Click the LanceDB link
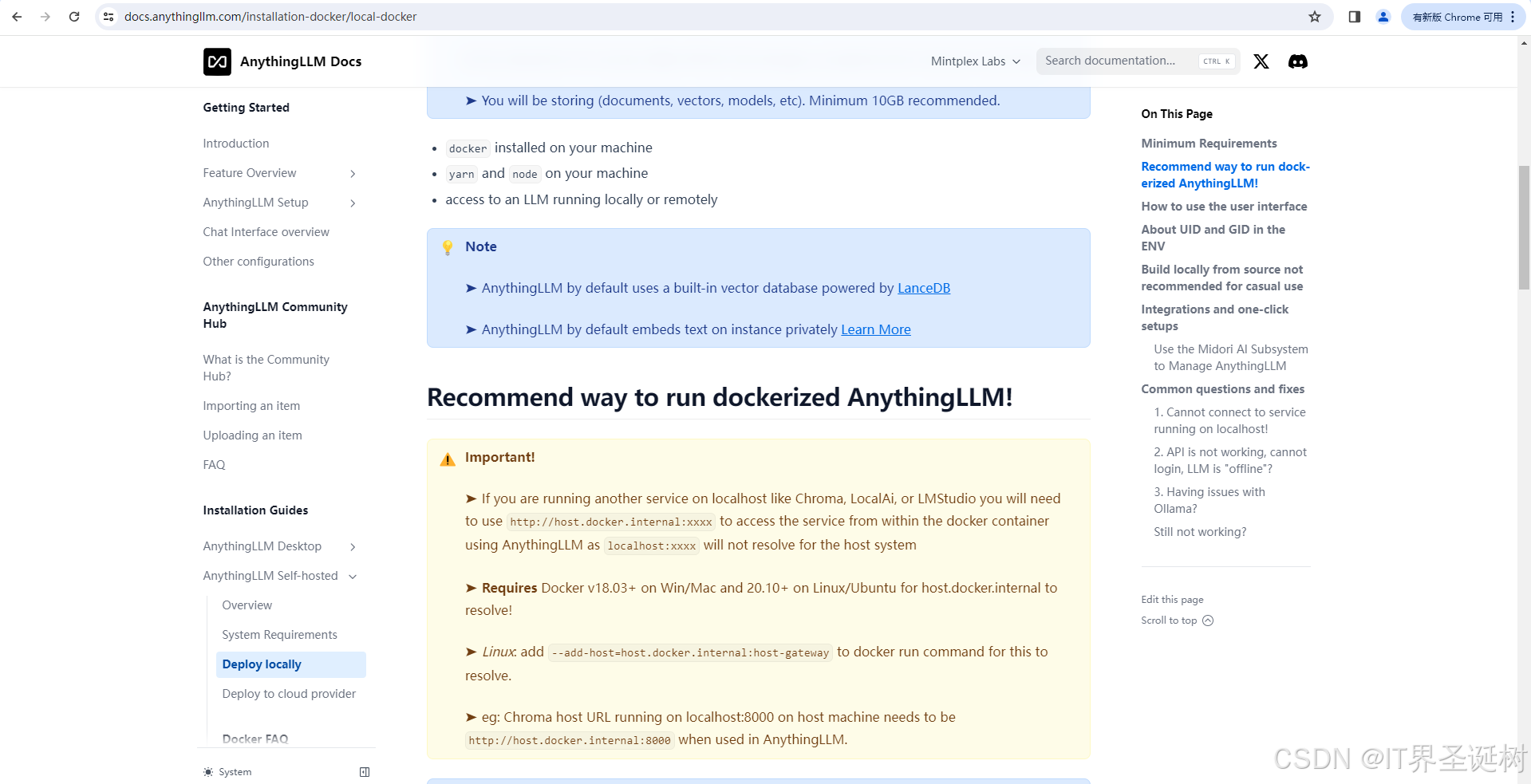This screenshot has width=1531, height=784. pyautogui.click(x=924, y=288)
